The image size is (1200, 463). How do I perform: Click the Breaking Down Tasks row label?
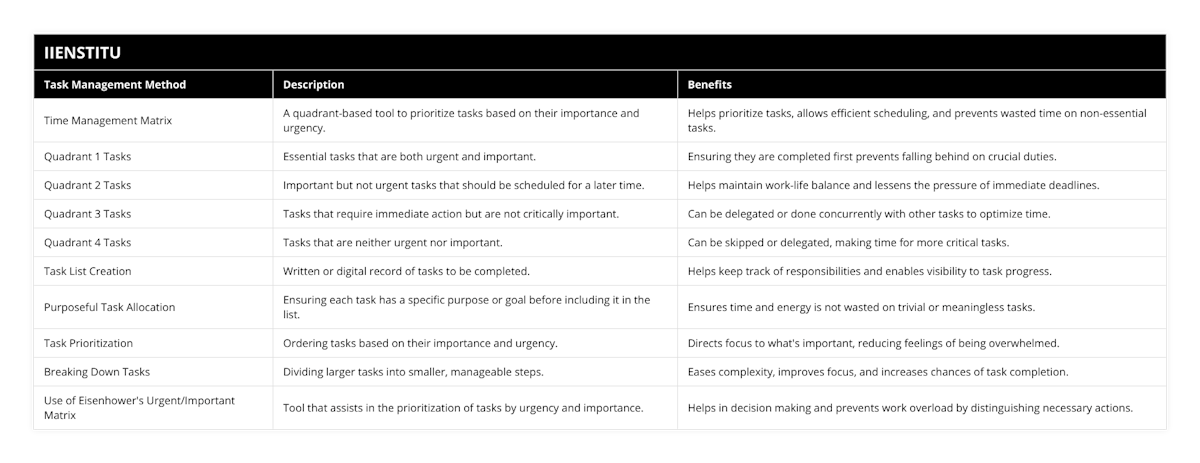coord(97,372)
